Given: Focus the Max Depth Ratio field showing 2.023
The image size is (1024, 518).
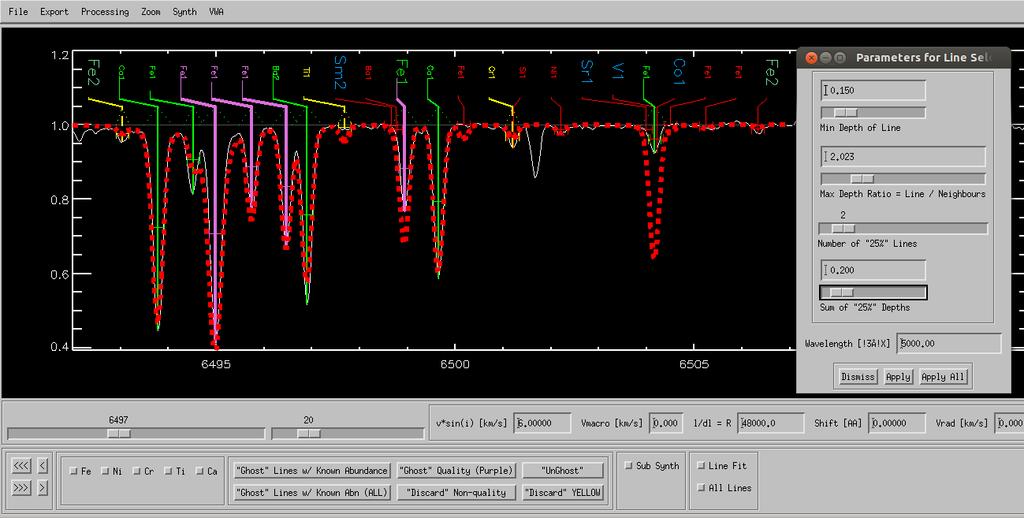Looking at the screenshot, I should click(x=903, y=157).
